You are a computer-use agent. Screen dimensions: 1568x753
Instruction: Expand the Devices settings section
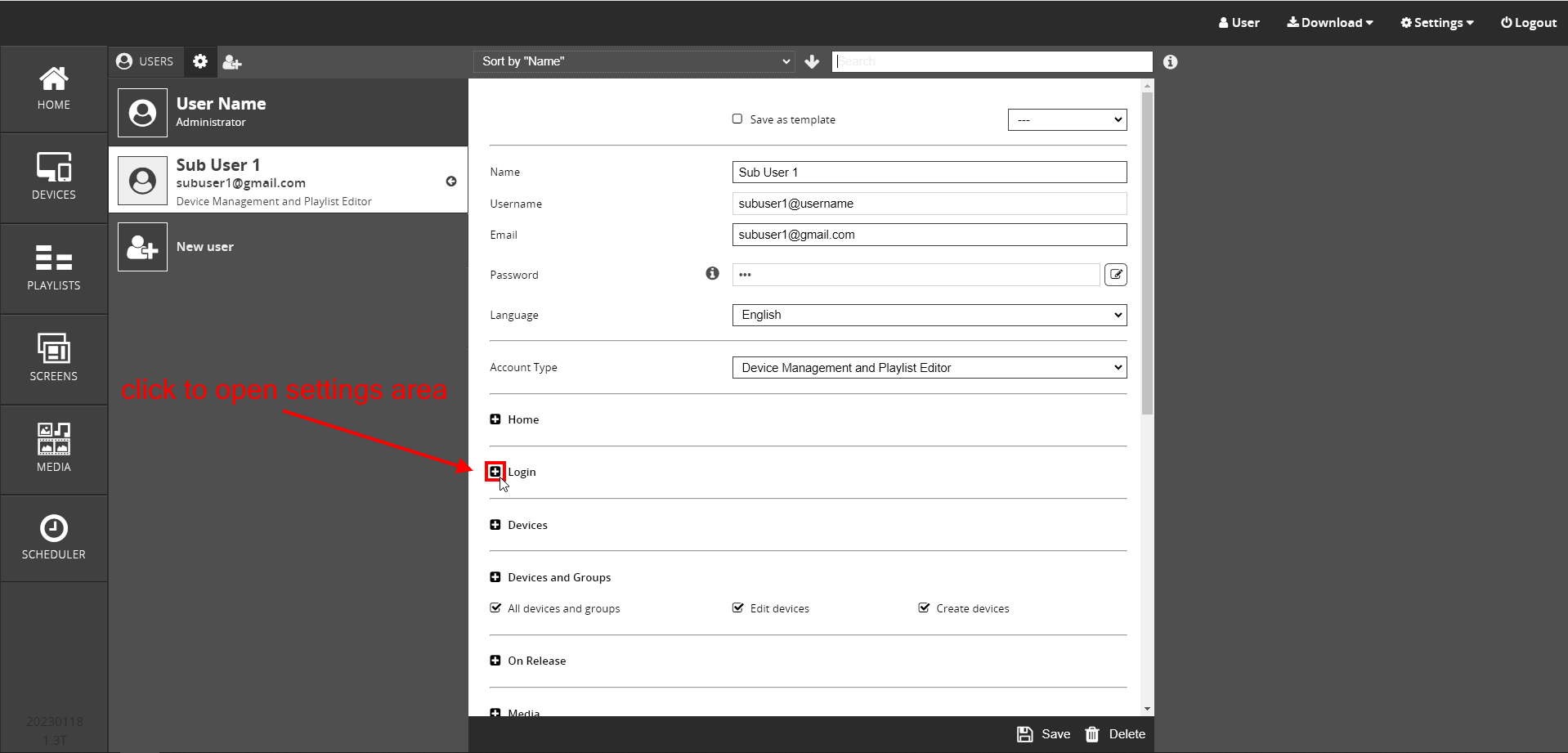495,525
